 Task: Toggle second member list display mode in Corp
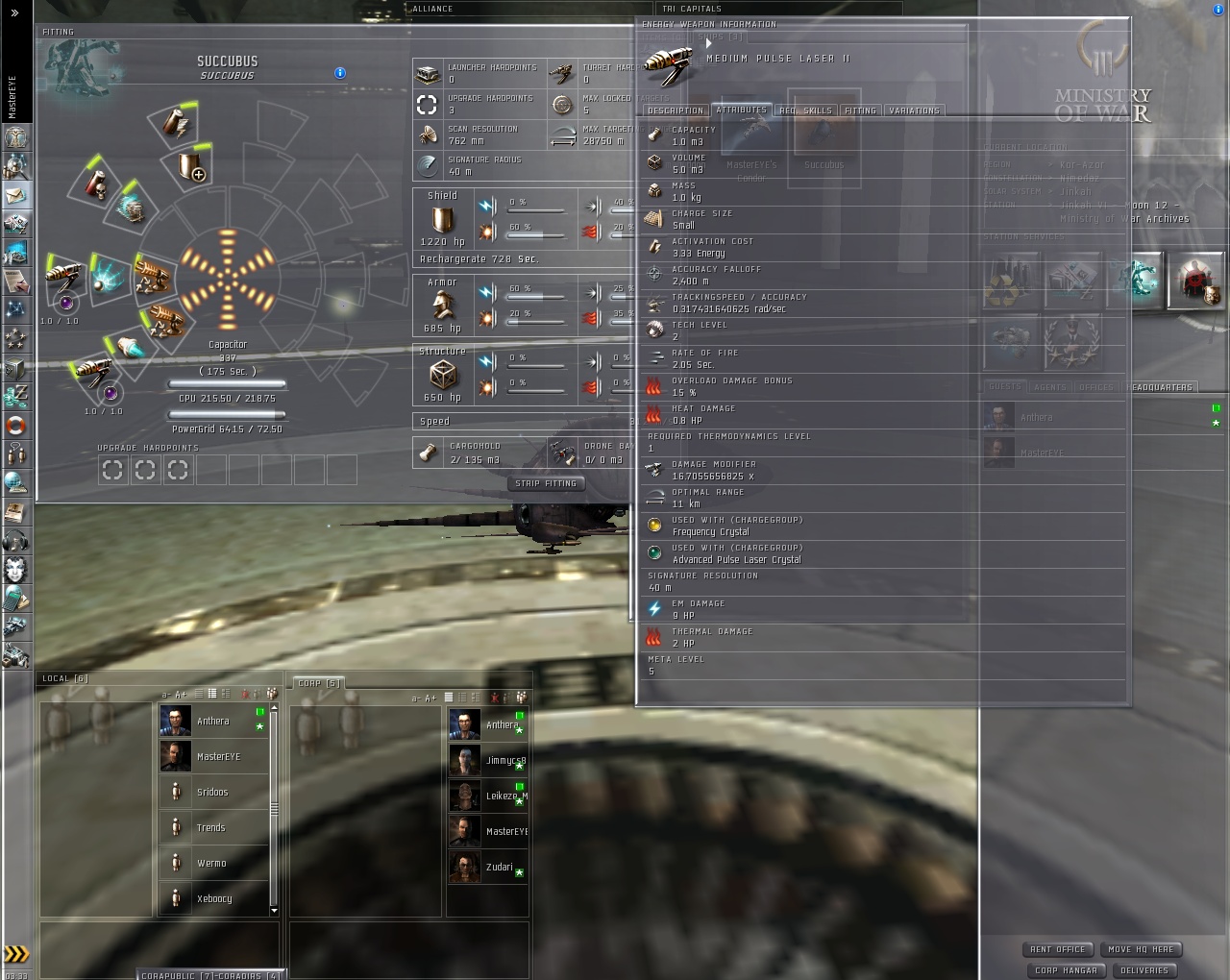(462, 698)
